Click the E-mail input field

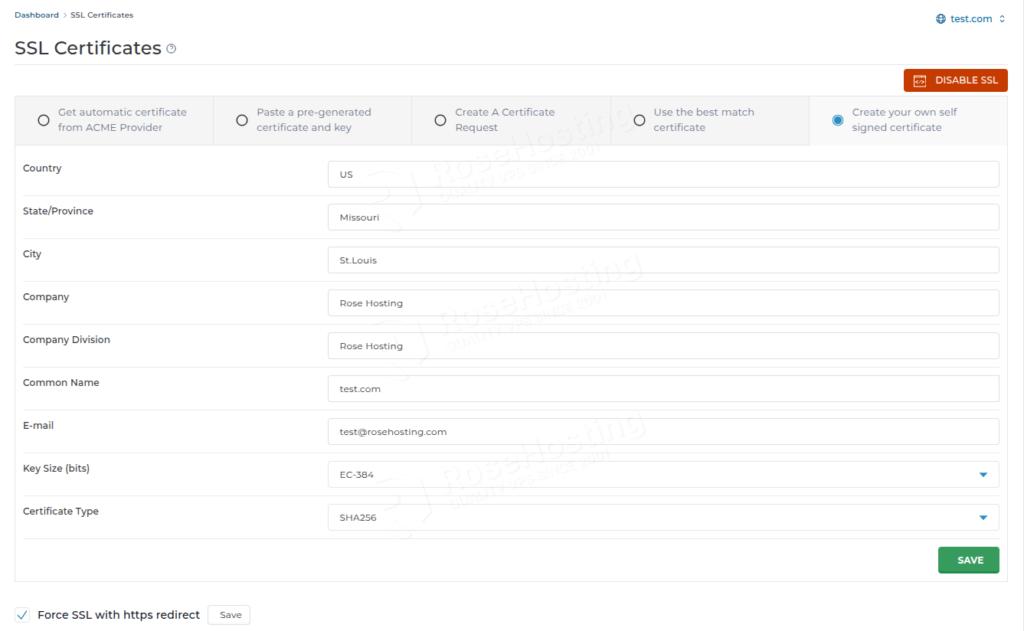[662, 432]
